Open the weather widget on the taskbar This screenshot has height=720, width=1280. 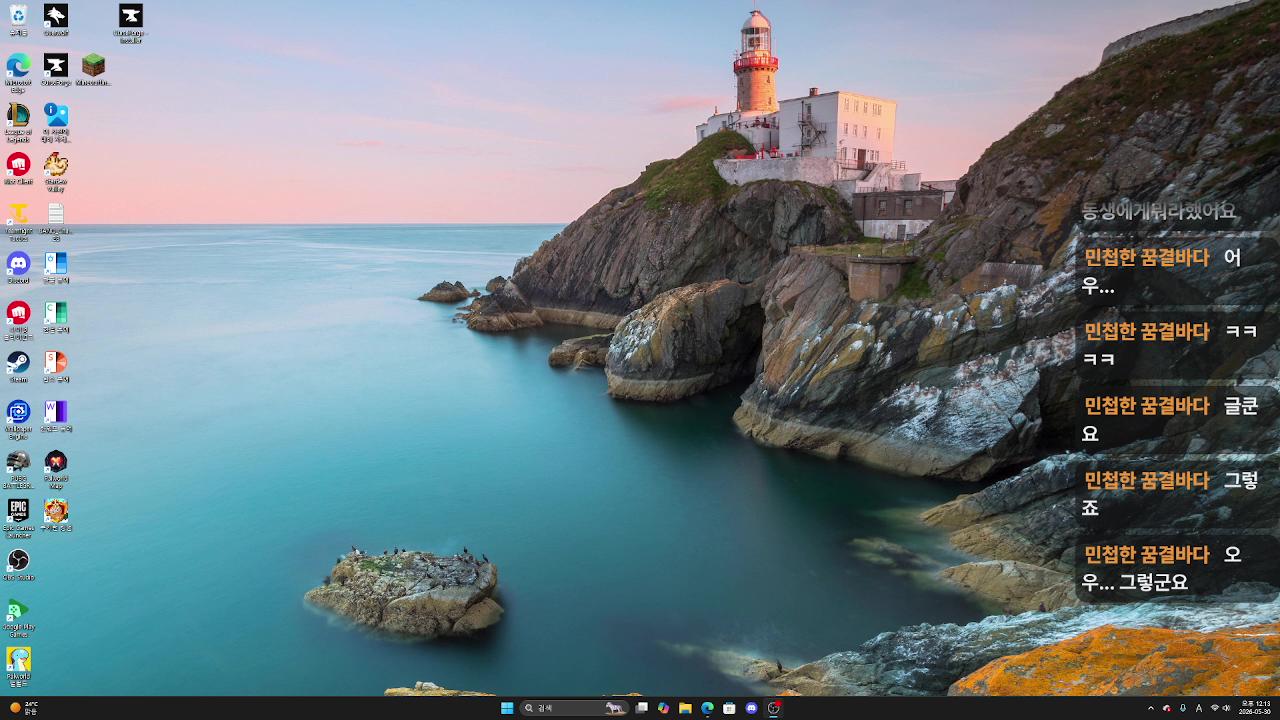[x=24, y=708]
